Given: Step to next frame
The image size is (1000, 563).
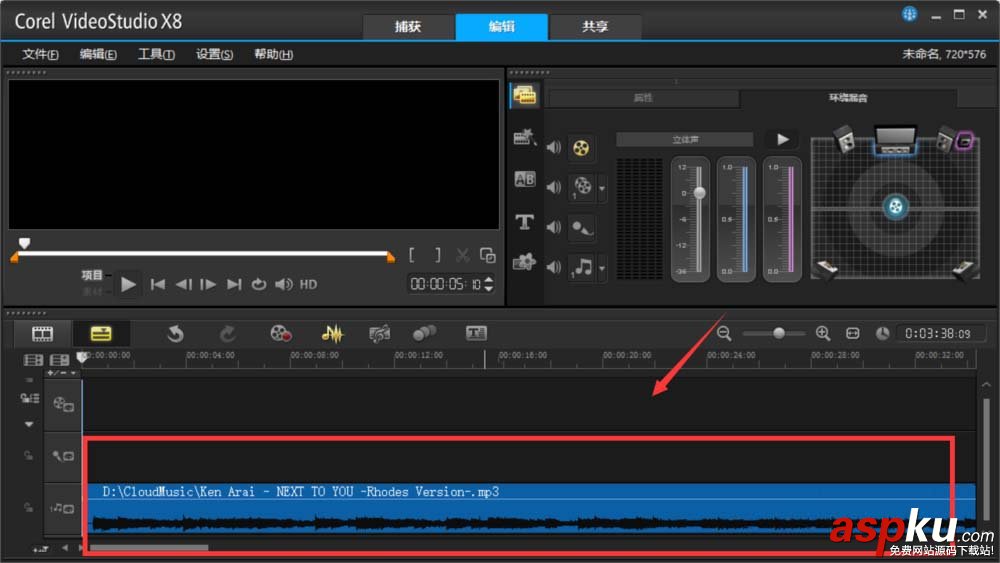Looking at the screenshot, I should 208,284.
